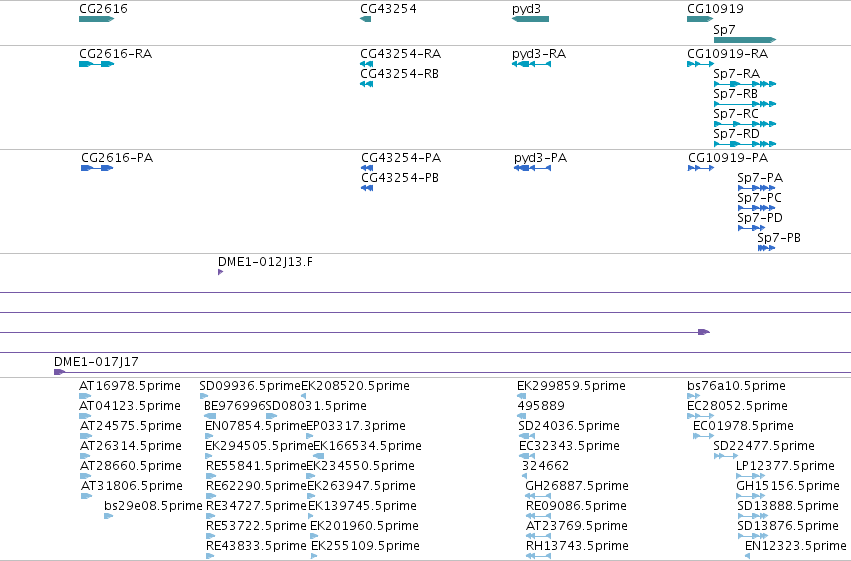Click the Sp7-PB protein label
851x561 pixels.
[779, 238]
